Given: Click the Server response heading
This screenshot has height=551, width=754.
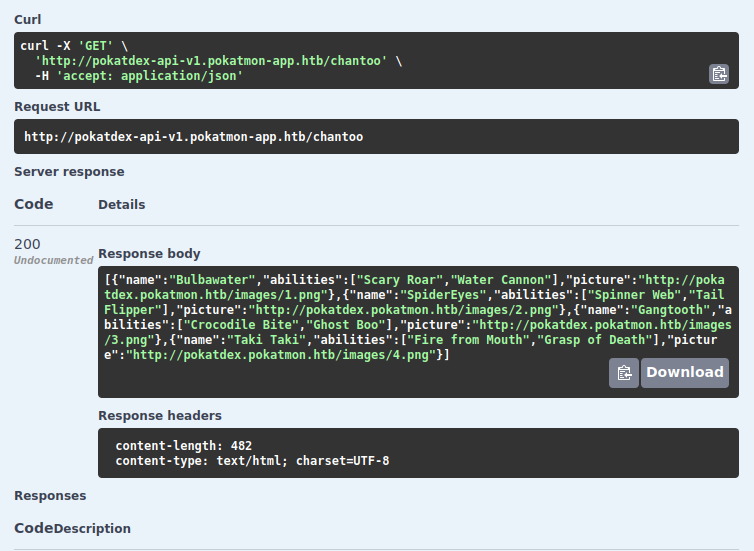Looking at the screenshot, I should (69, 172).
